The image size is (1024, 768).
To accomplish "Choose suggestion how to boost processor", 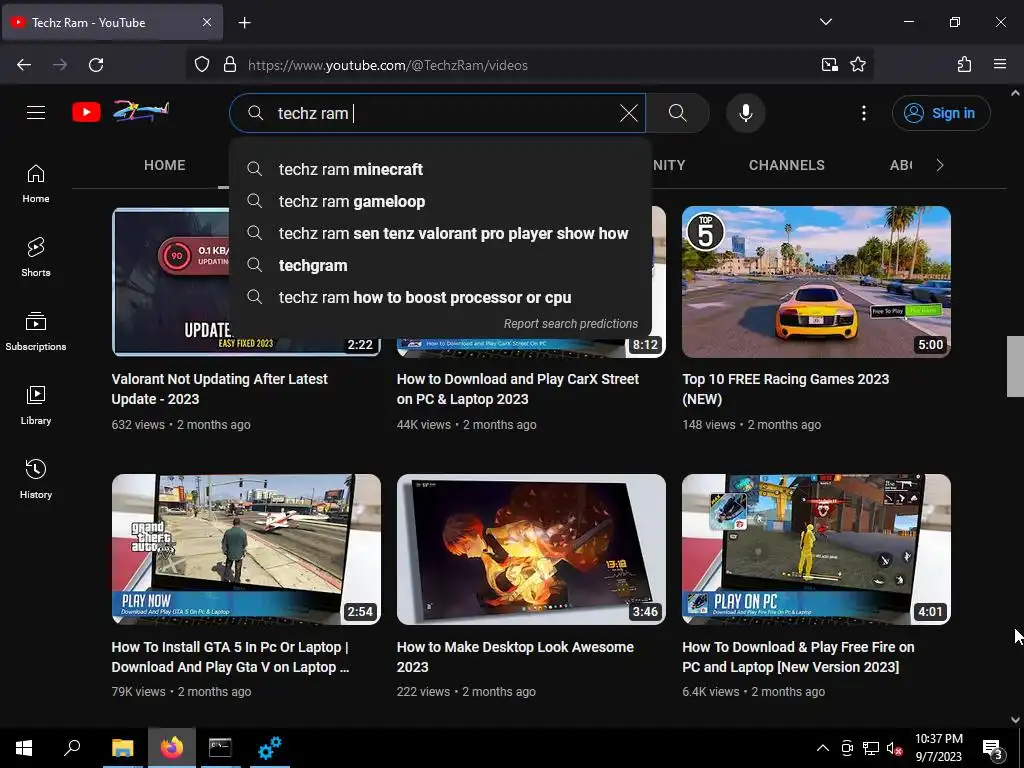I will tap(440, 297).
